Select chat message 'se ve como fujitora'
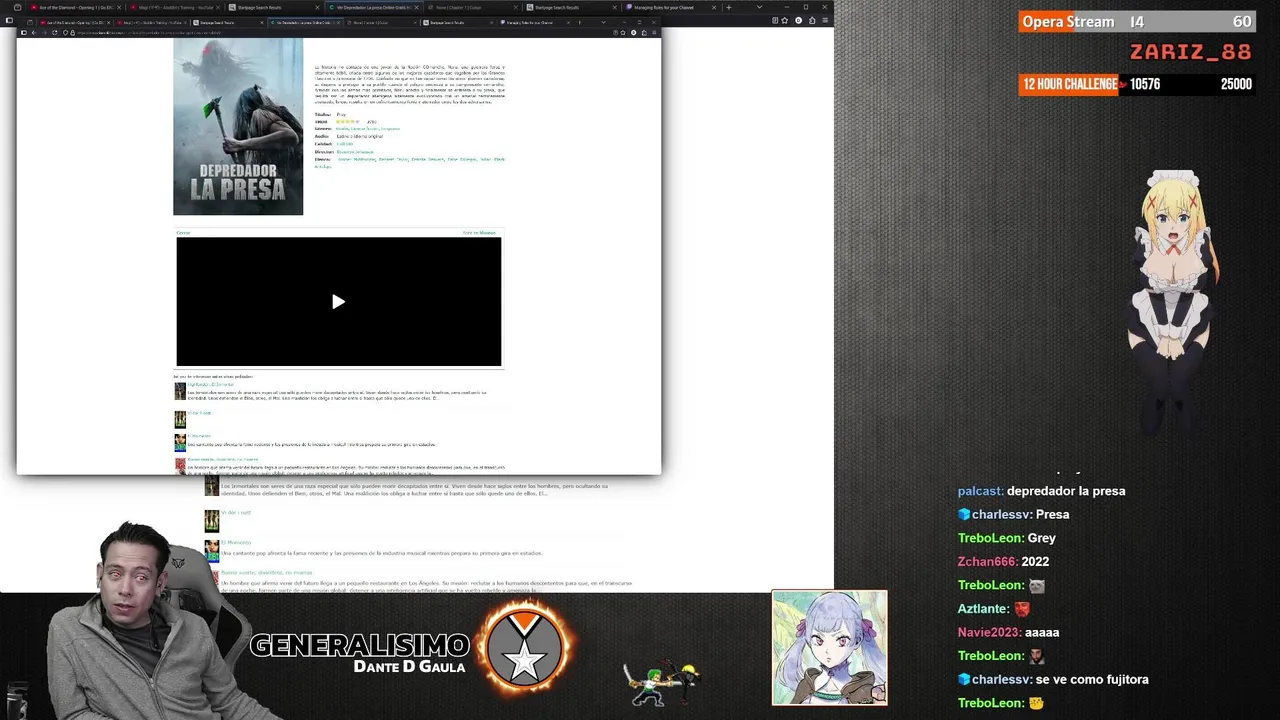 1092,679
